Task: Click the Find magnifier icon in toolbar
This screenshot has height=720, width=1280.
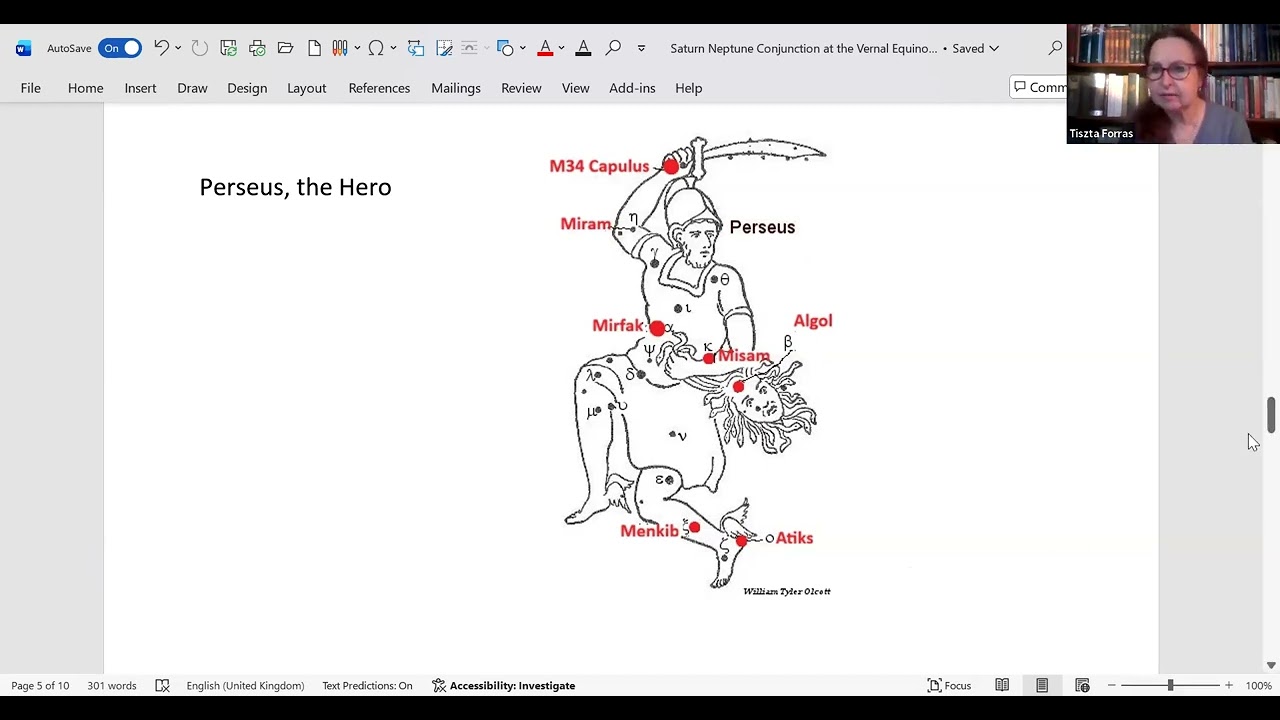Action: (613, 48)
